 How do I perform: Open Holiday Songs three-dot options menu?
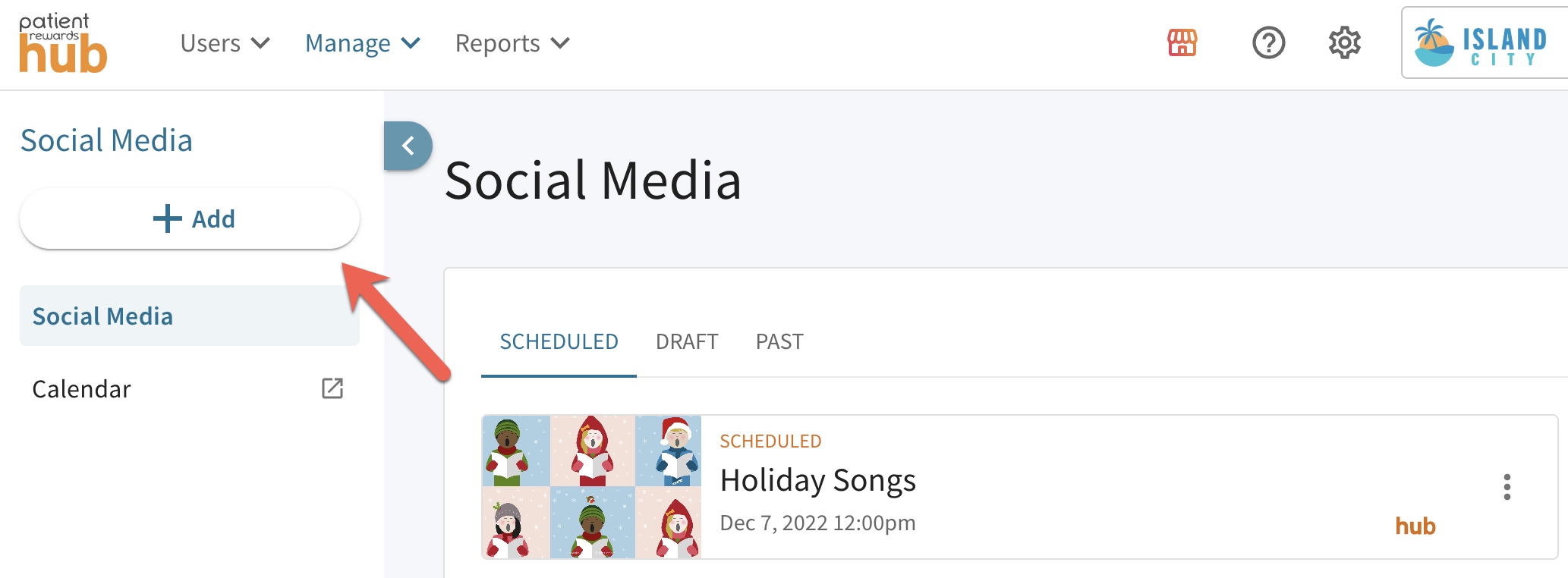(x=1507, y=487)
